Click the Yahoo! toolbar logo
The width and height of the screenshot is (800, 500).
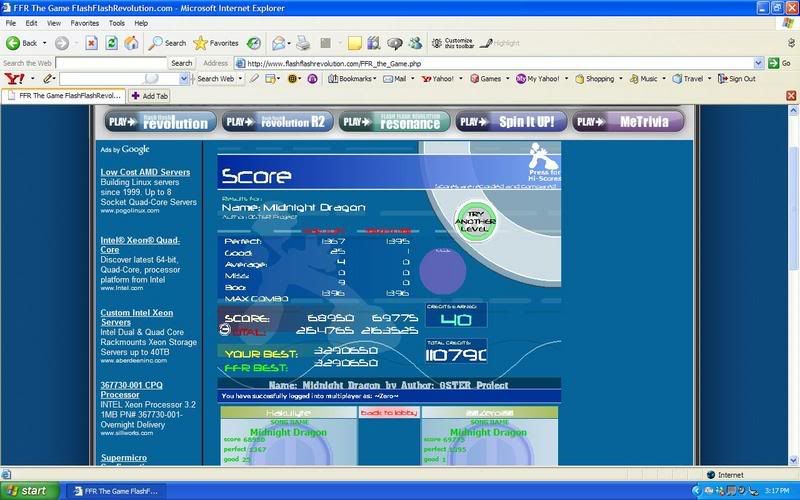(x=14, y=78)
